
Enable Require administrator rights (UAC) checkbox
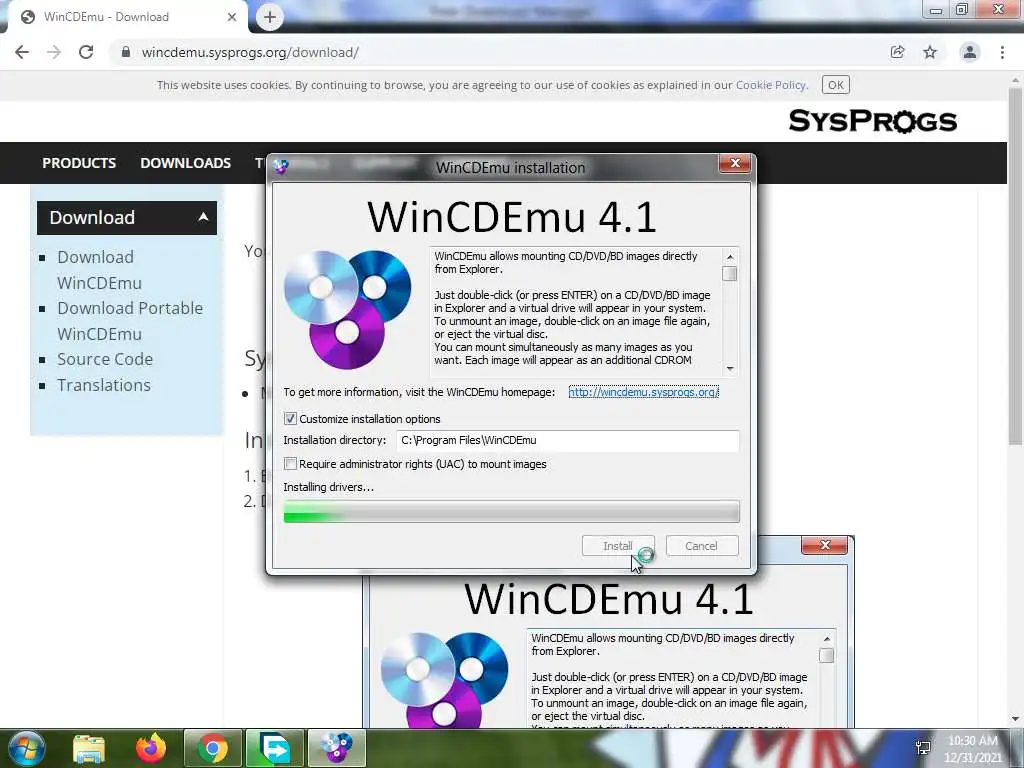290,464
